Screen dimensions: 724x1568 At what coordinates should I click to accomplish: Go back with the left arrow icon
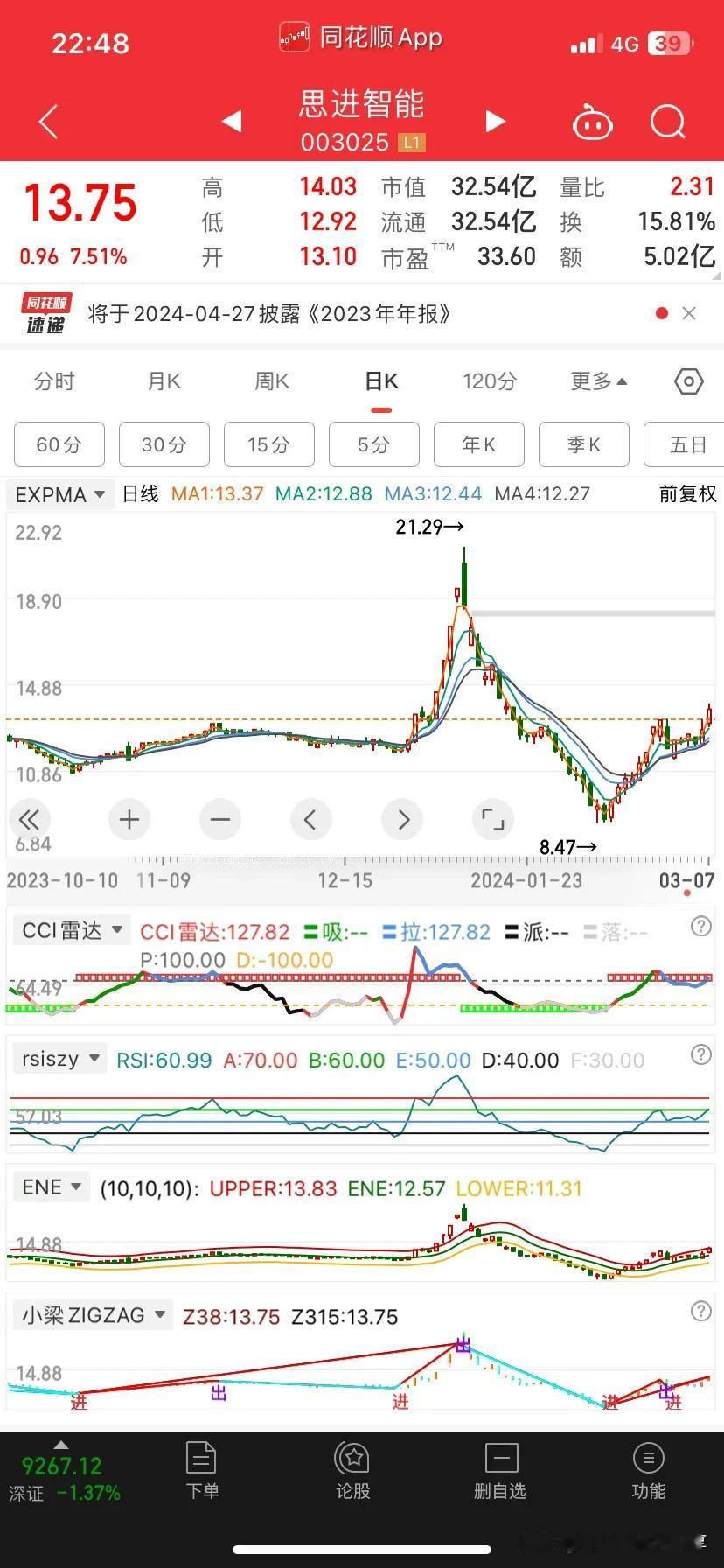[49, 122]
